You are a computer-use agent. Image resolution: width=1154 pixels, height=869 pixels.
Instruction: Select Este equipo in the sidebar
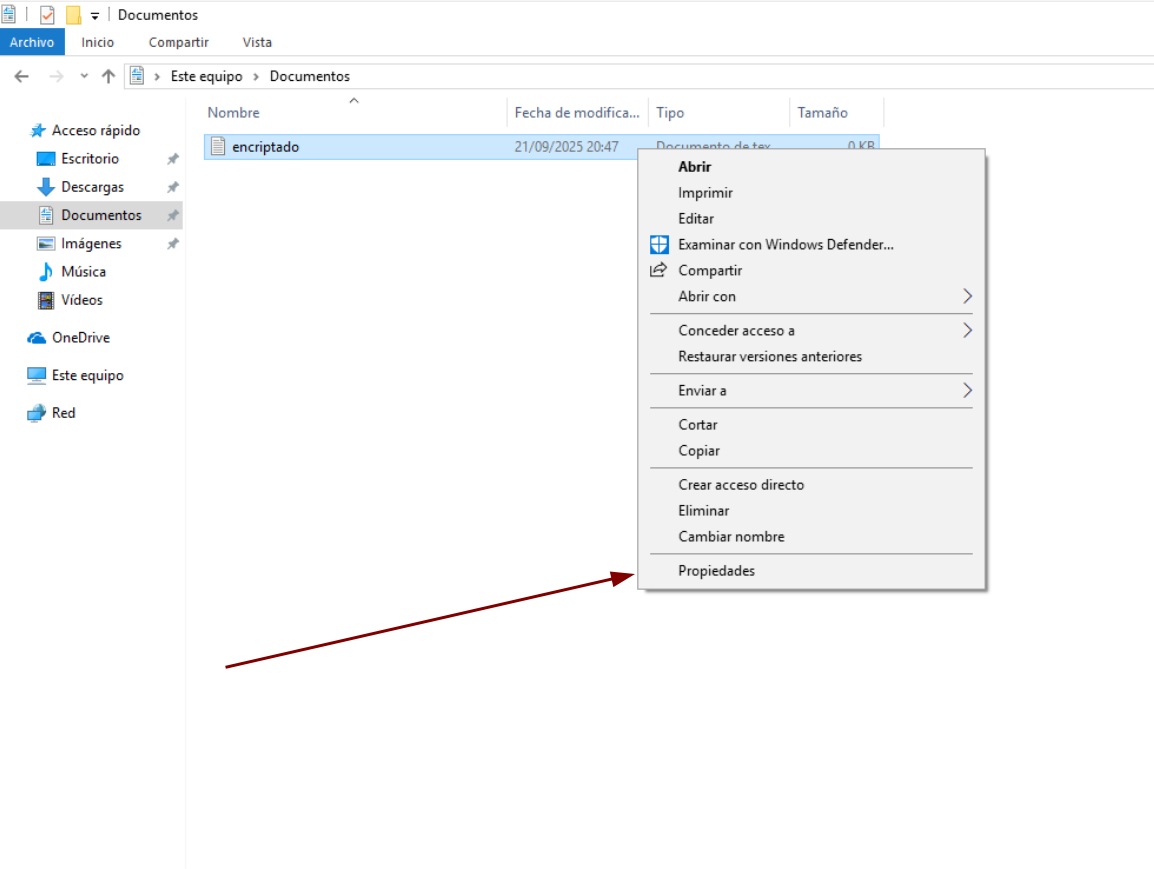tap(88, 375)
